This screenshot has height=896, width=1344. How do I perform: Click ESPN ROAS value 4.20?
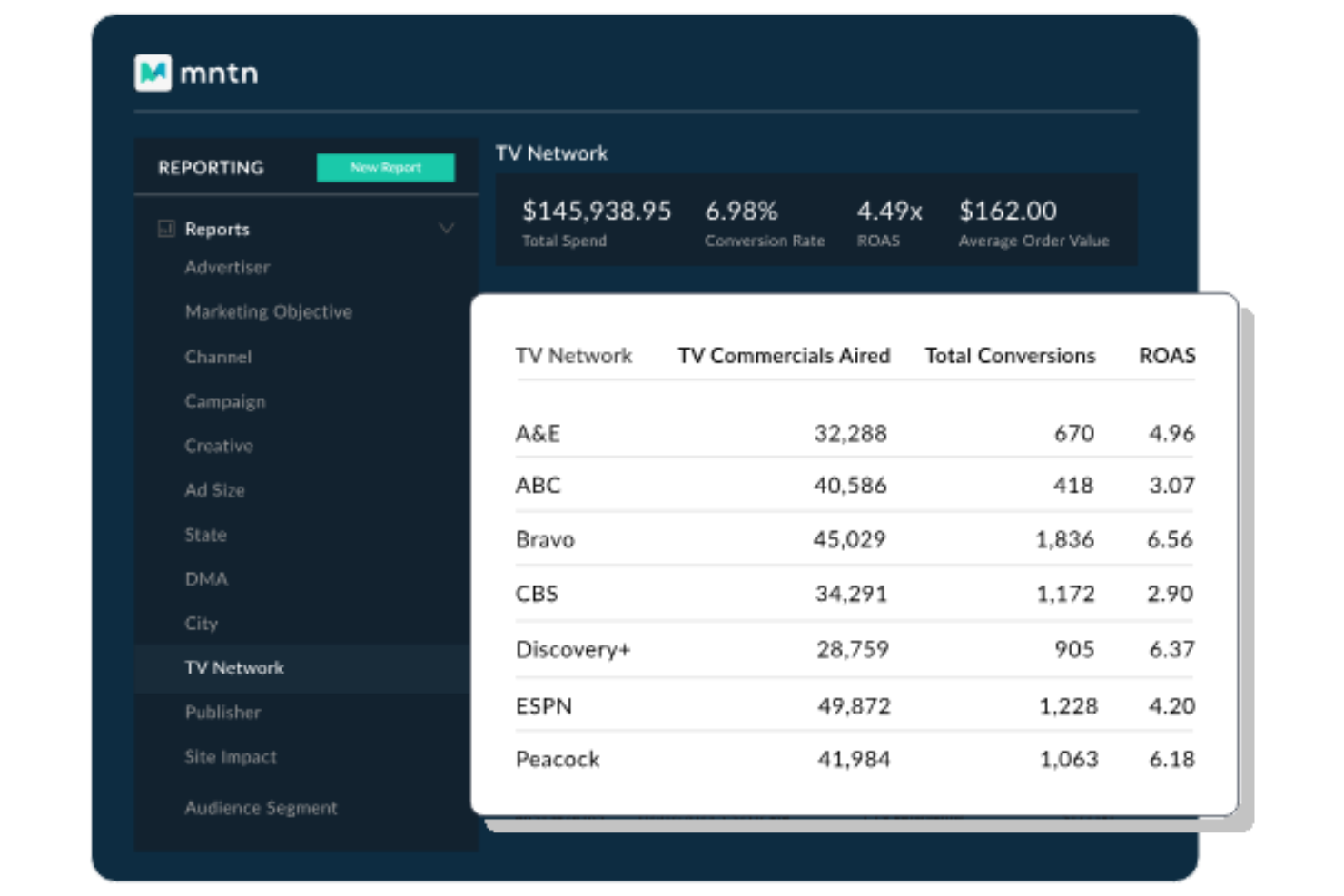pos(1171,705)
